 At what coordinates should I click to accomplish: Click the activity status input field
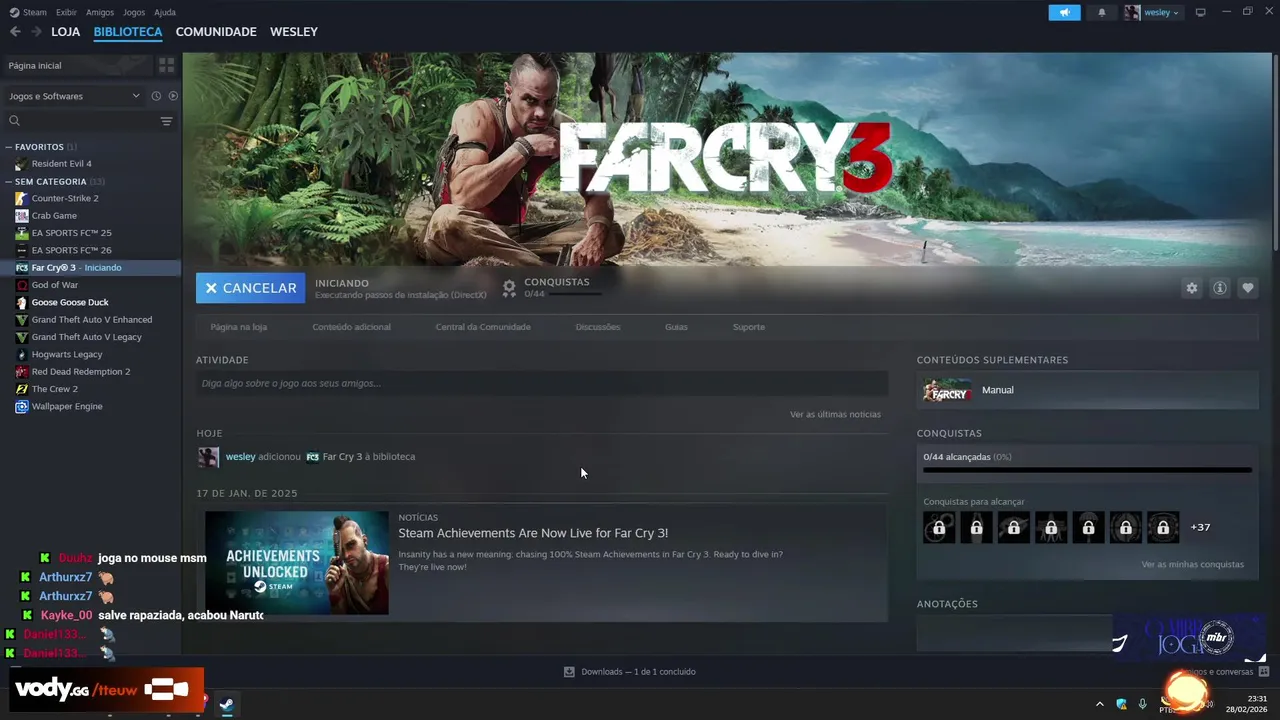[x=542, y=383]
